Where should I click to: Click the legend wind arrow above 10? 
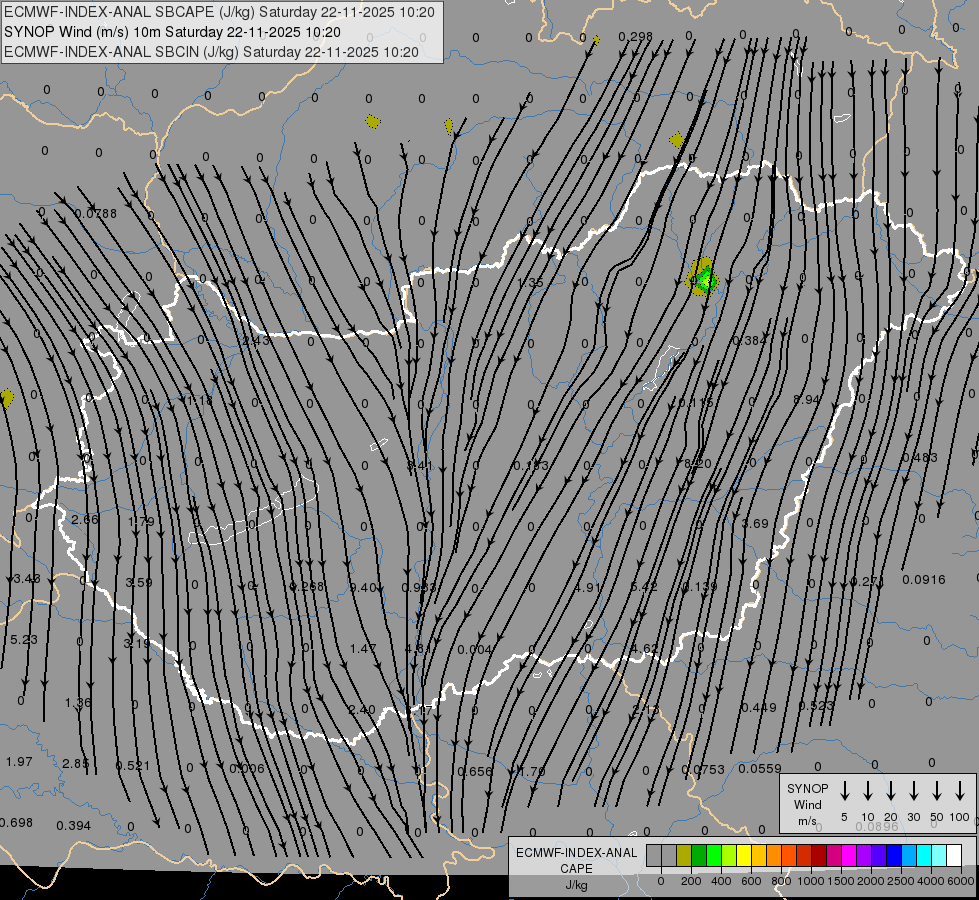pos(868,791)
